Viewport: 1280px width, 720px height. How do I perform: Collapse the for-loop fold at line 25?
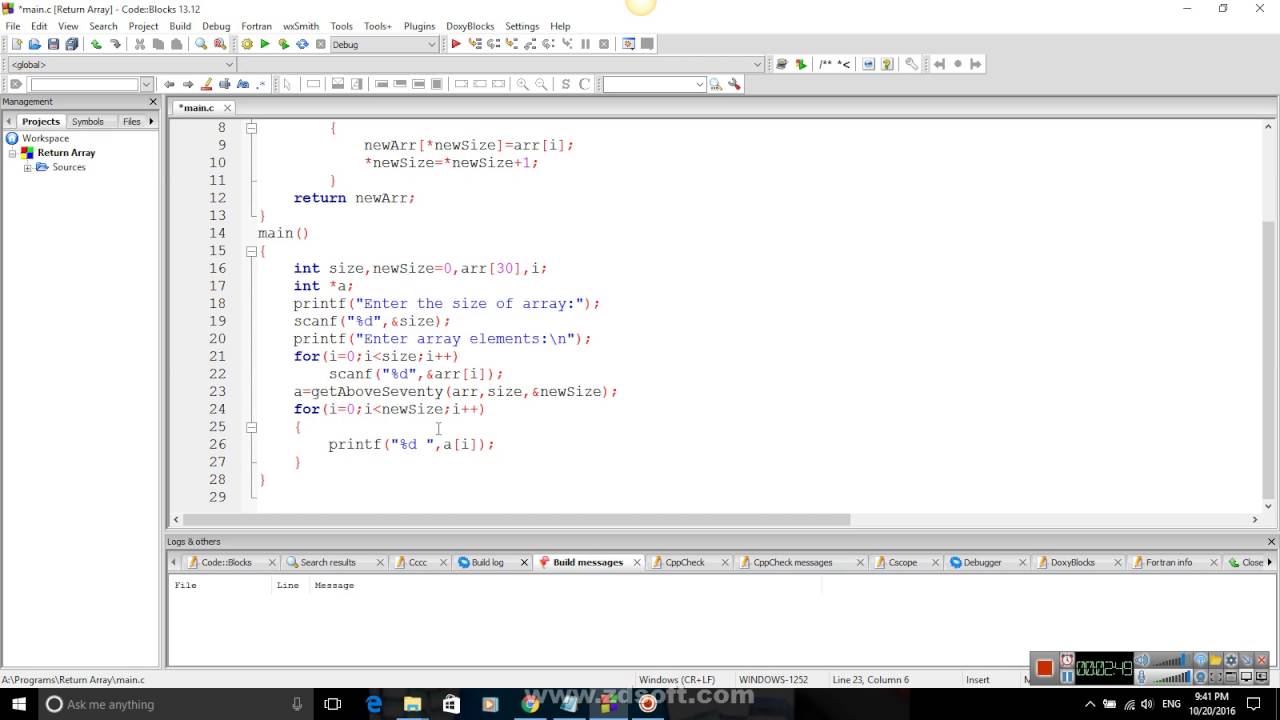click(251, 427)
